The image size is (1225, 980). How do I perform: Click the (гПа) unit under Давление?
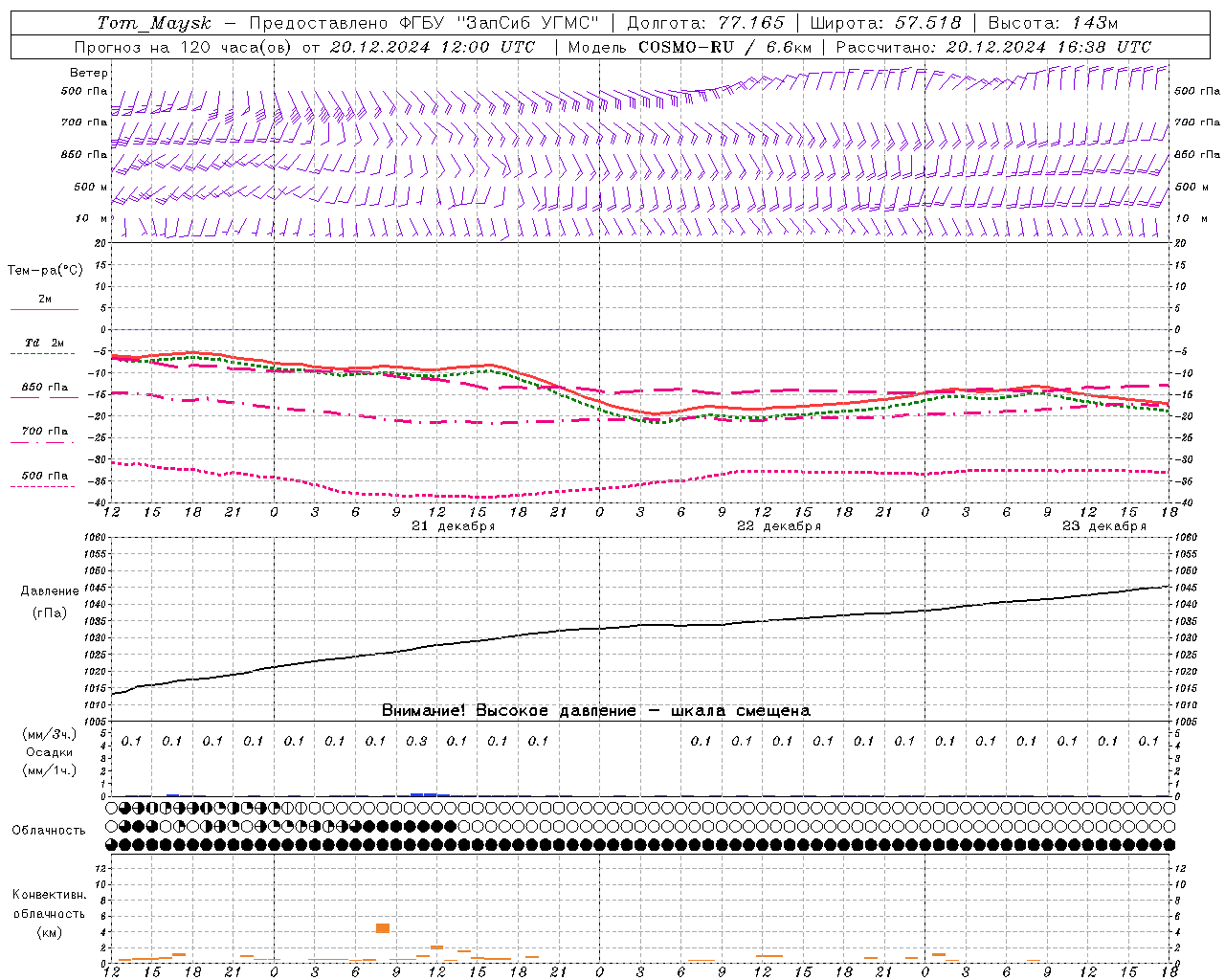tap(50, 613)
